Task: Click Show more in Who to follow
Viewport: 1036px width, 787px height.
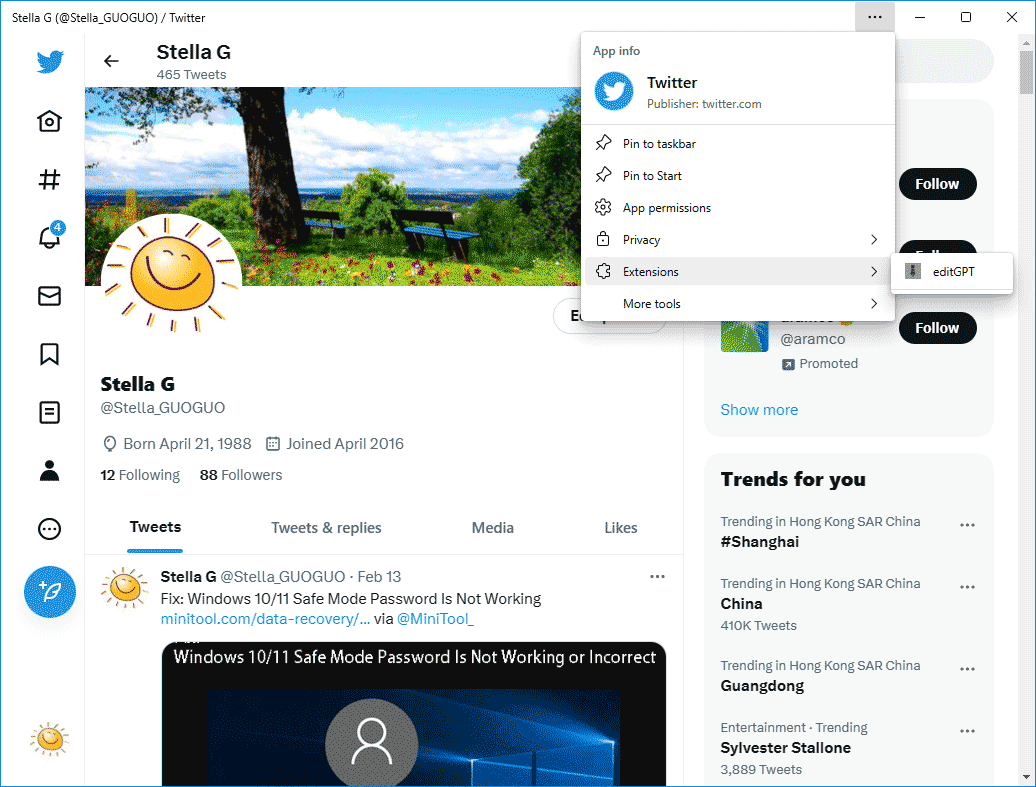Action: tap(759, 410)
